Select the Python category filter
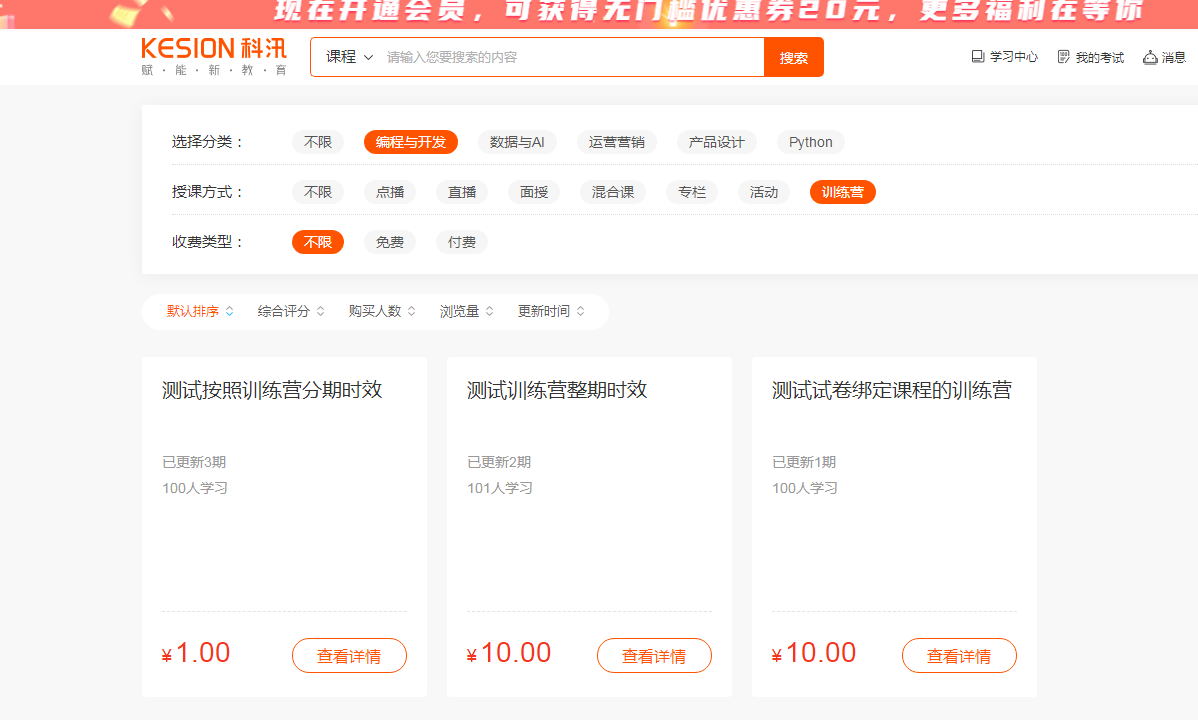This screenshot has height=720, width=1198. pyautogui.click(x=810, y=142)
